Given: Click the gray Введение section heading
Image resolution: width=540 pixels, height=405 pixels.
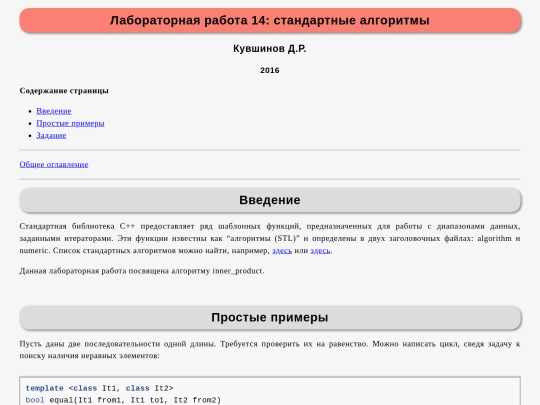Looking at the screenshot, I should coord(270,200).
